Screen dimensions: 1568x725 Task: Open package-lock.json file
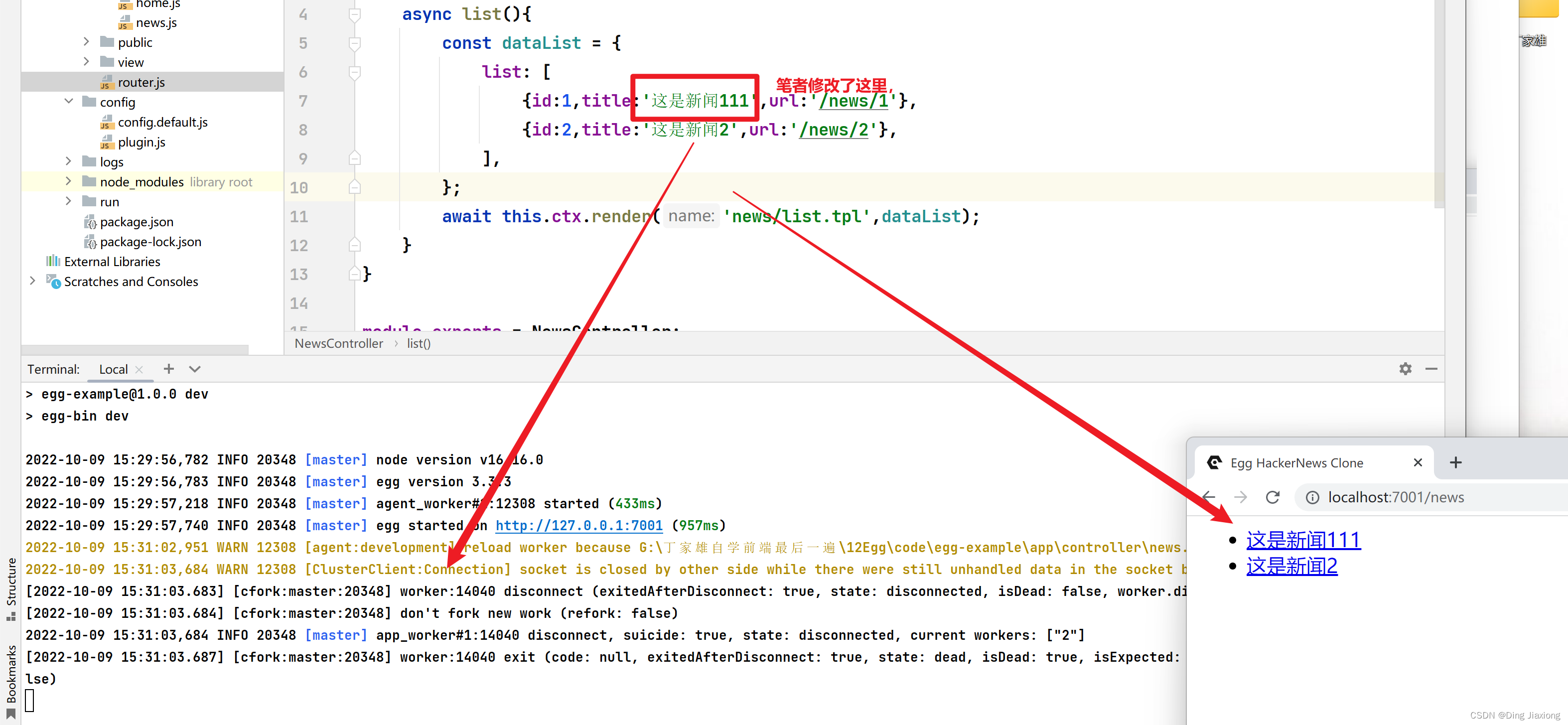coord(150,242)
